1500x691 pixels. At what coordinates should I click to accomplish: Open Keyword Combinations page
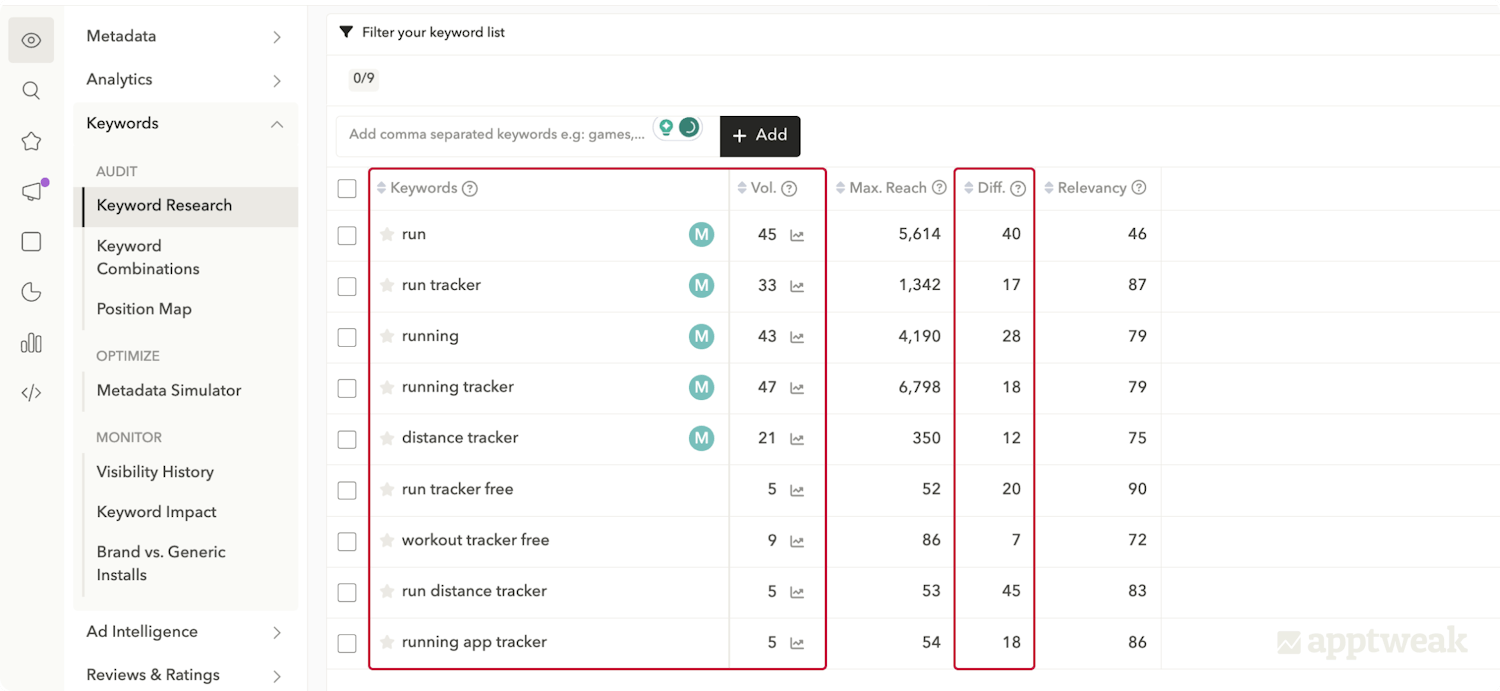tap(148, 257)
